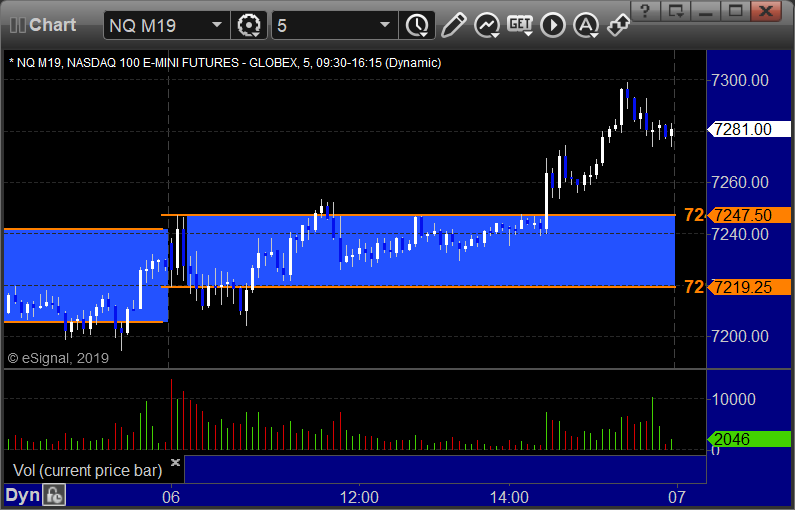Click the green volume tag 2046
Image resolution: width=795 pixels, height=510 pixels.
pos(749,439)
